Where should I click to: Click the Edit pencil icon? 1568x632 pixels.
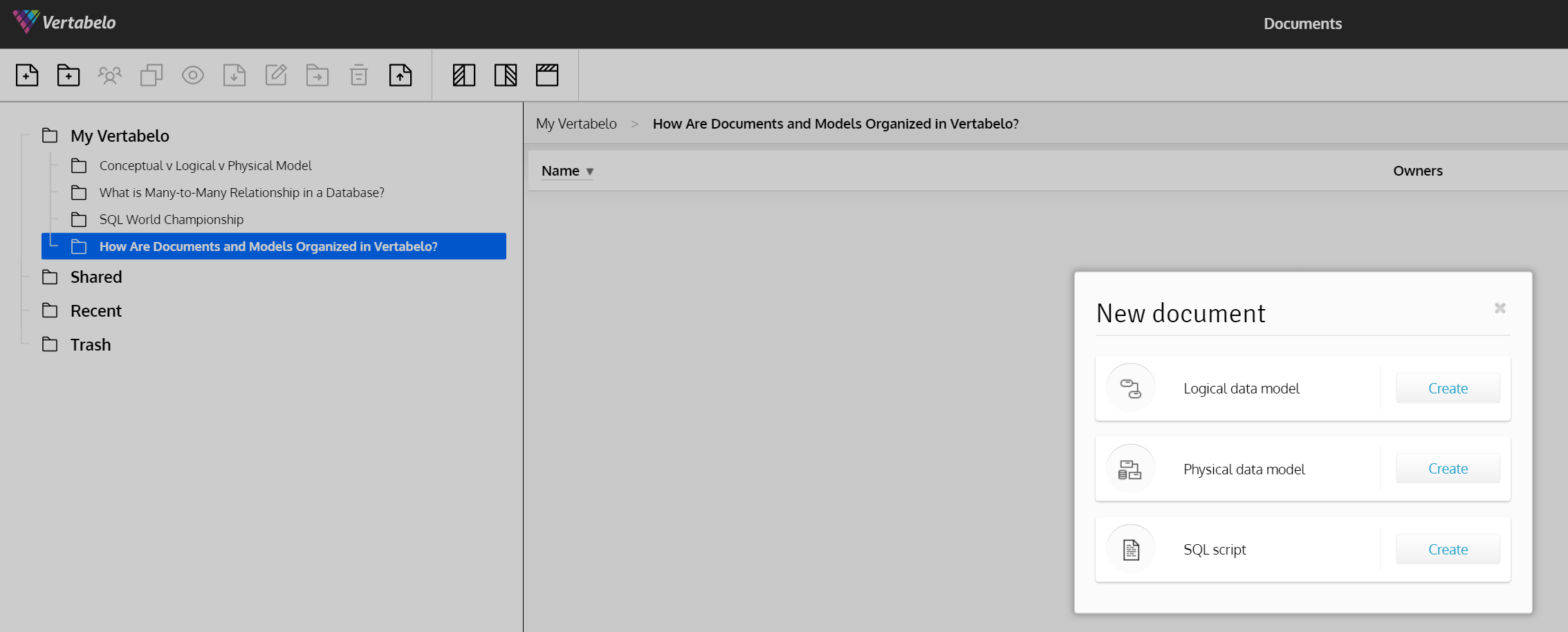tap(276, 75)
